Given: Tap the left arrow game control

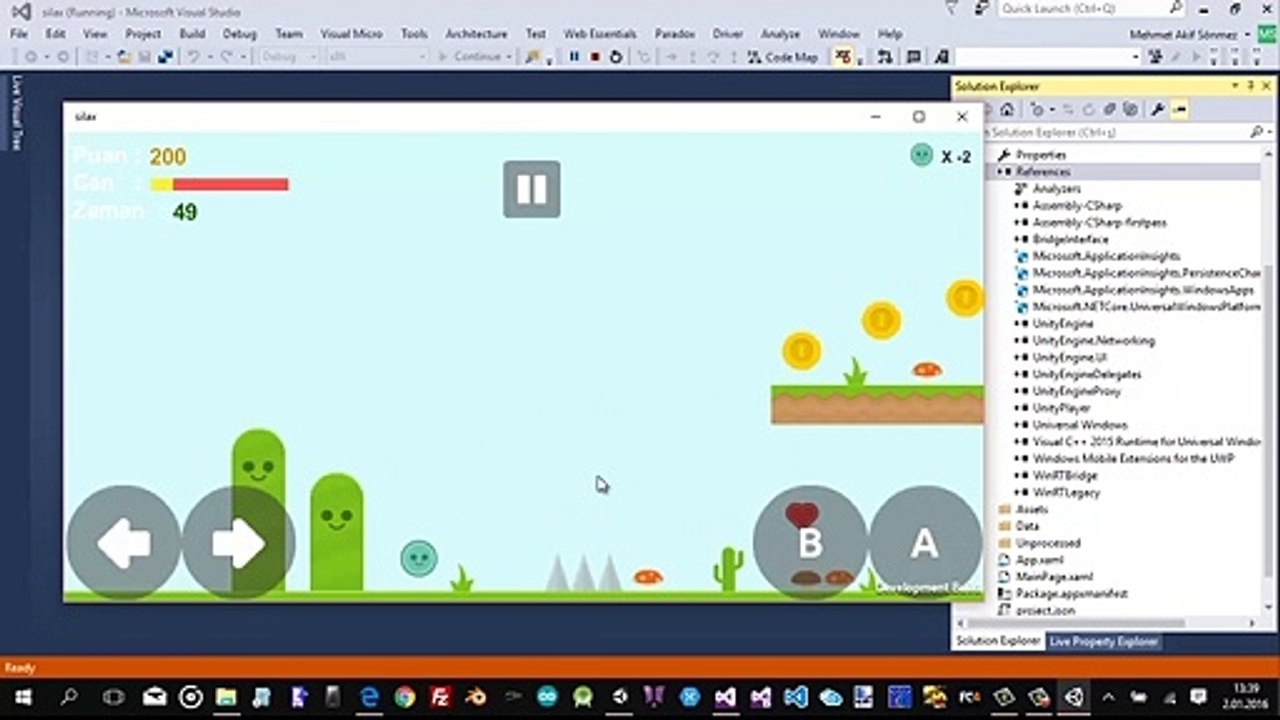Looking at the screenshot, I should pyautogui.click(x=124, y=543).
